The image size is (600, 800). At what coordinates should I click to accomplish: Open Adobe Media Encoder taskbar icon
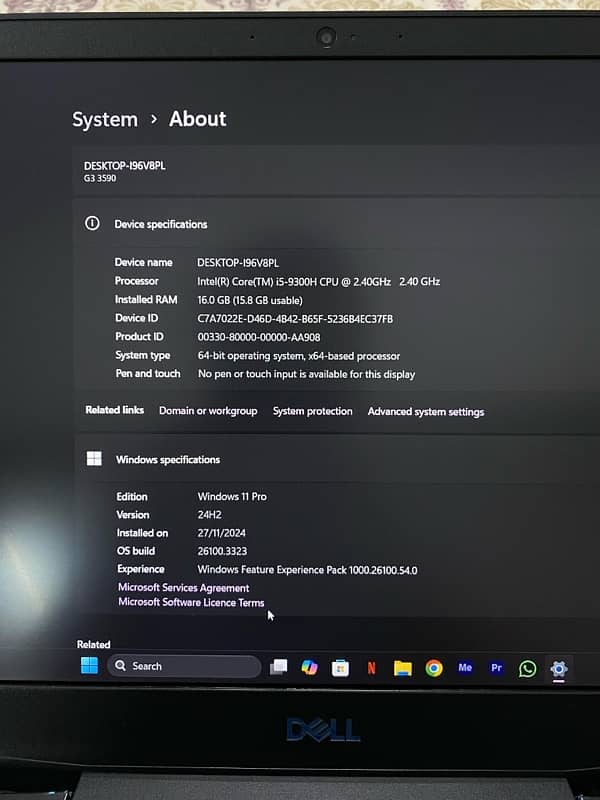point(465,668)
